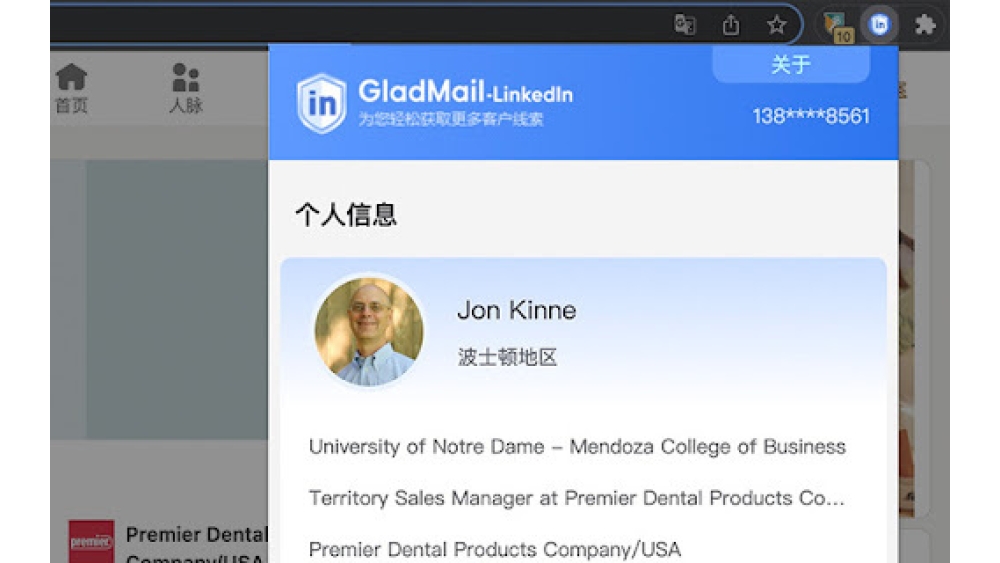The height and width of the screenshot is (563, 1000).
Task: Open the puzzle-piece extensions menu
Action: (x=925, y=25)
